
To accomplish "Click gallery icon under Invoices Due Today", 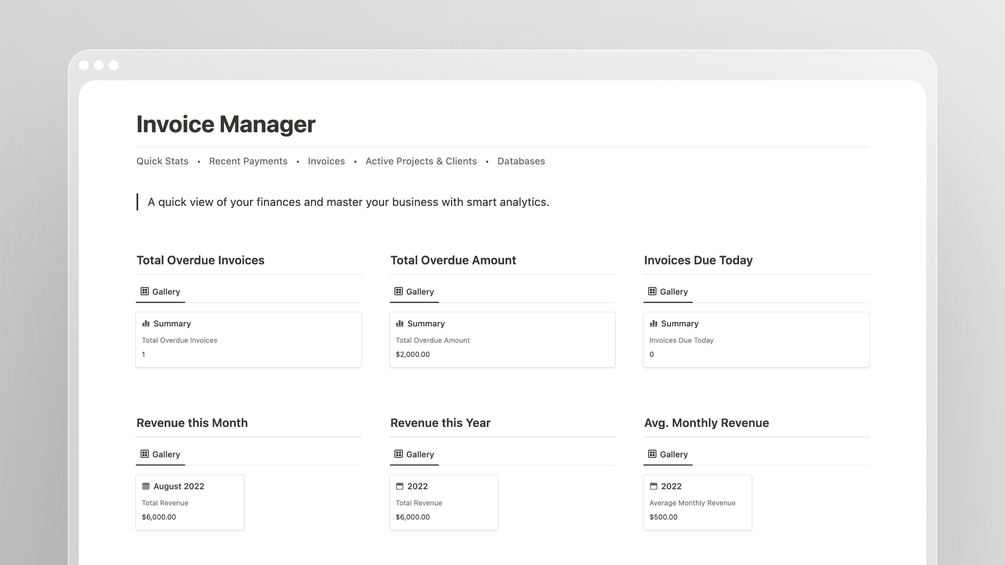I will (x=652, y=291).
